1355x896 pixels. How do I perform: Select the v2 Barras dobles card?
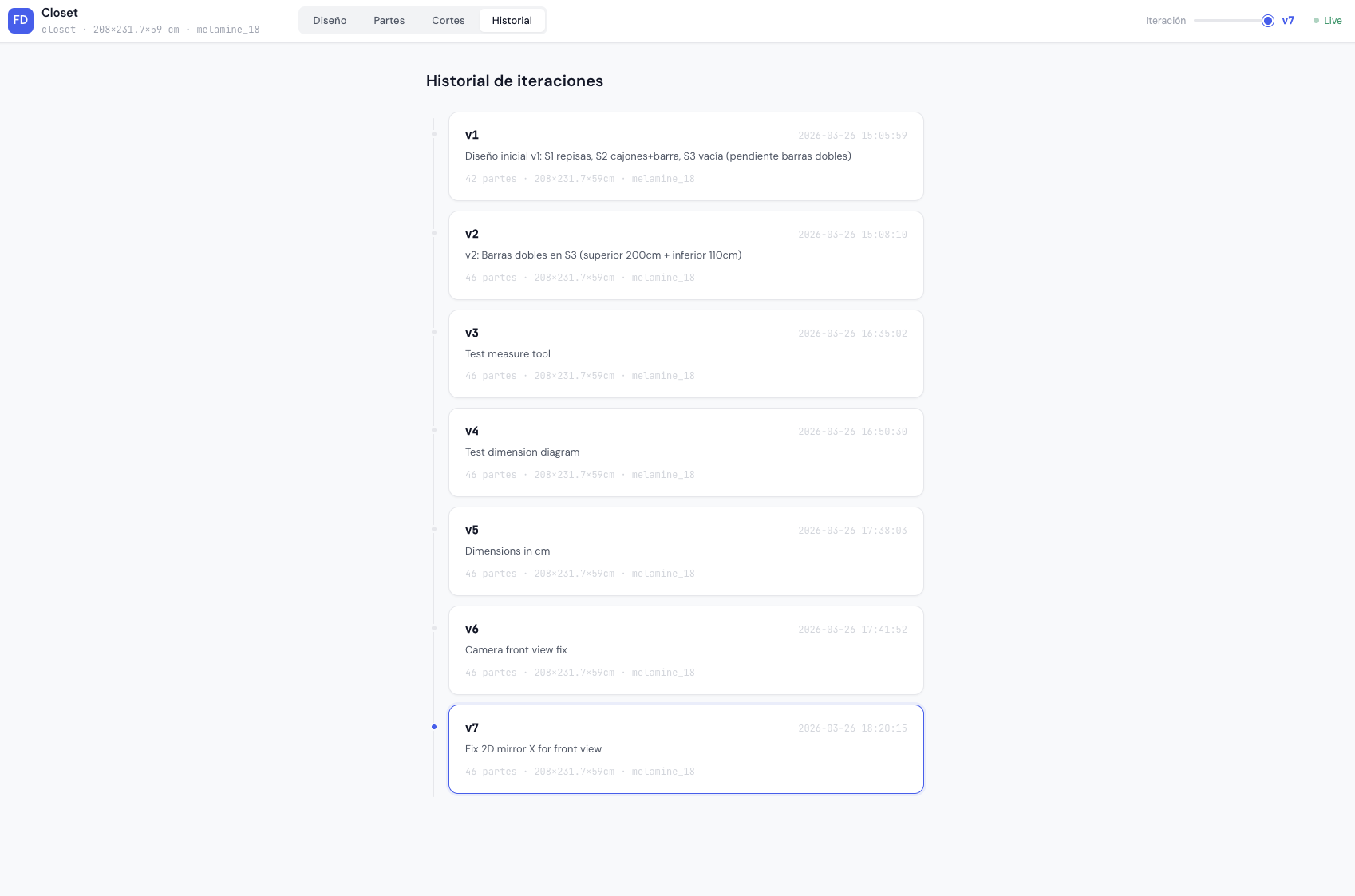pyautogui.click(x=686, y=255)
